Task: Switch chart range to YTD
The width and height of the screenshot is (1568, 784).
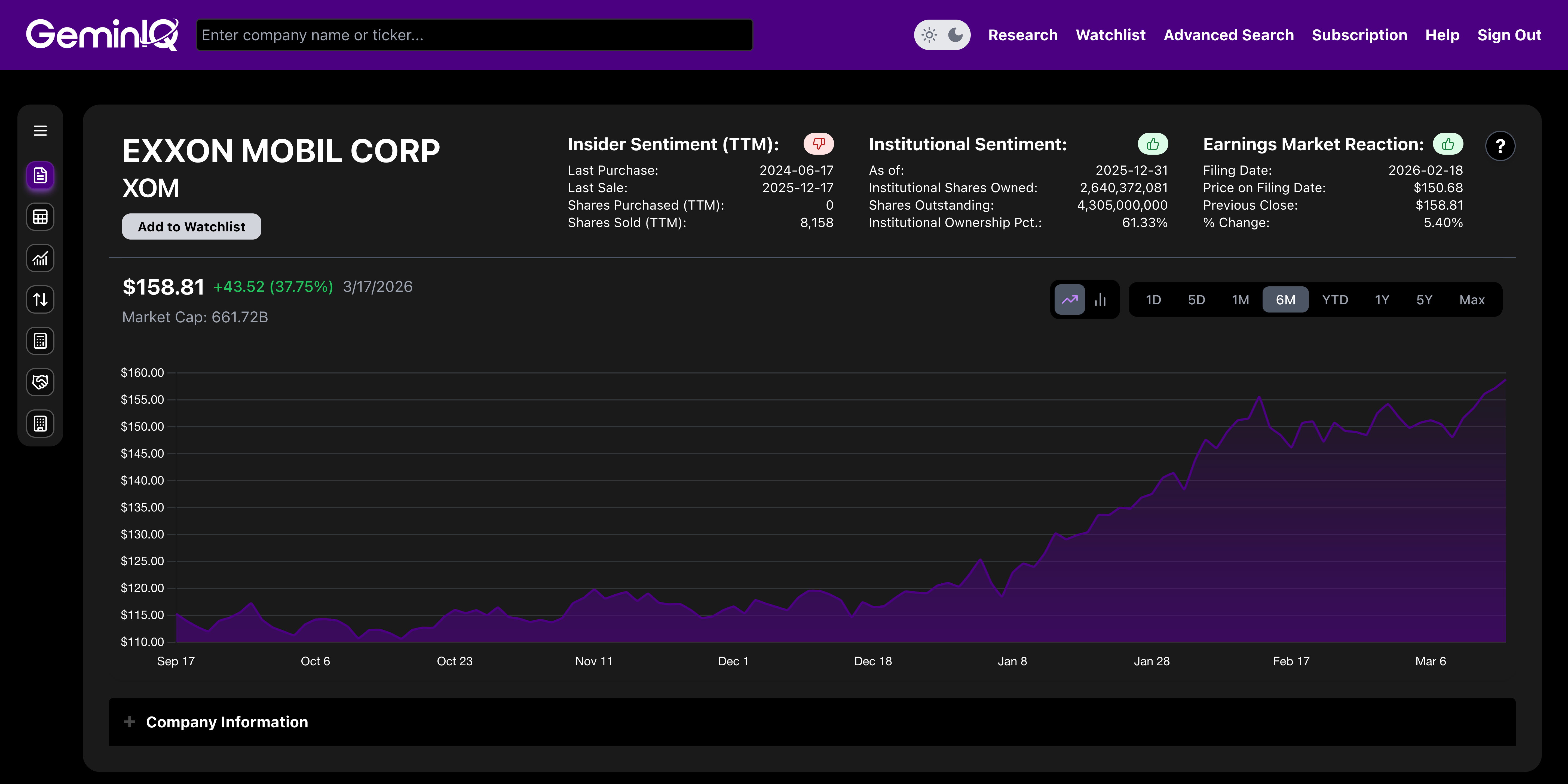Action: (x=1334, y=299)
